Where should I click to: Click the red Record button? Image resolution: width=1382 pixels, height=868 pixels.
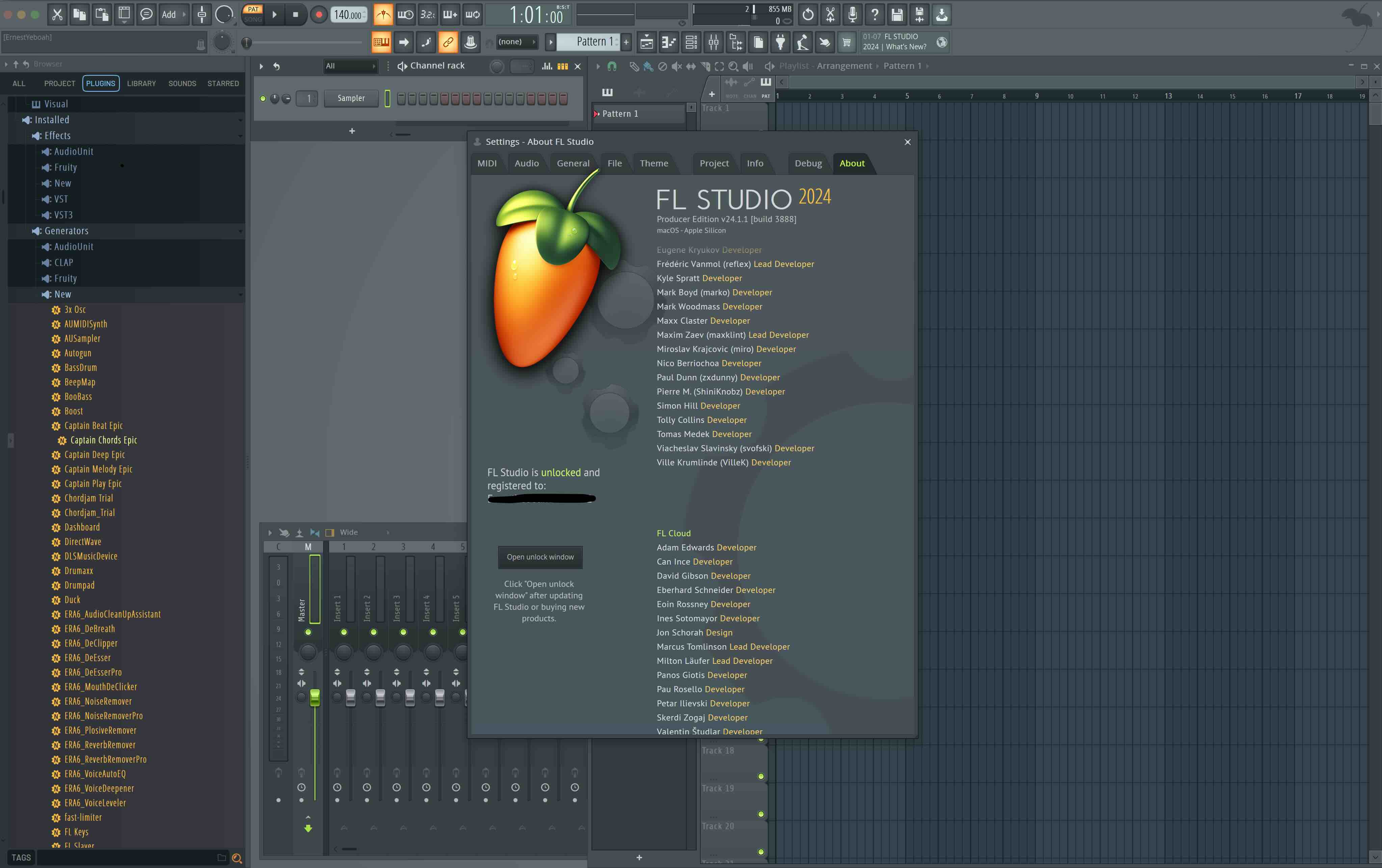click(319, 14)
